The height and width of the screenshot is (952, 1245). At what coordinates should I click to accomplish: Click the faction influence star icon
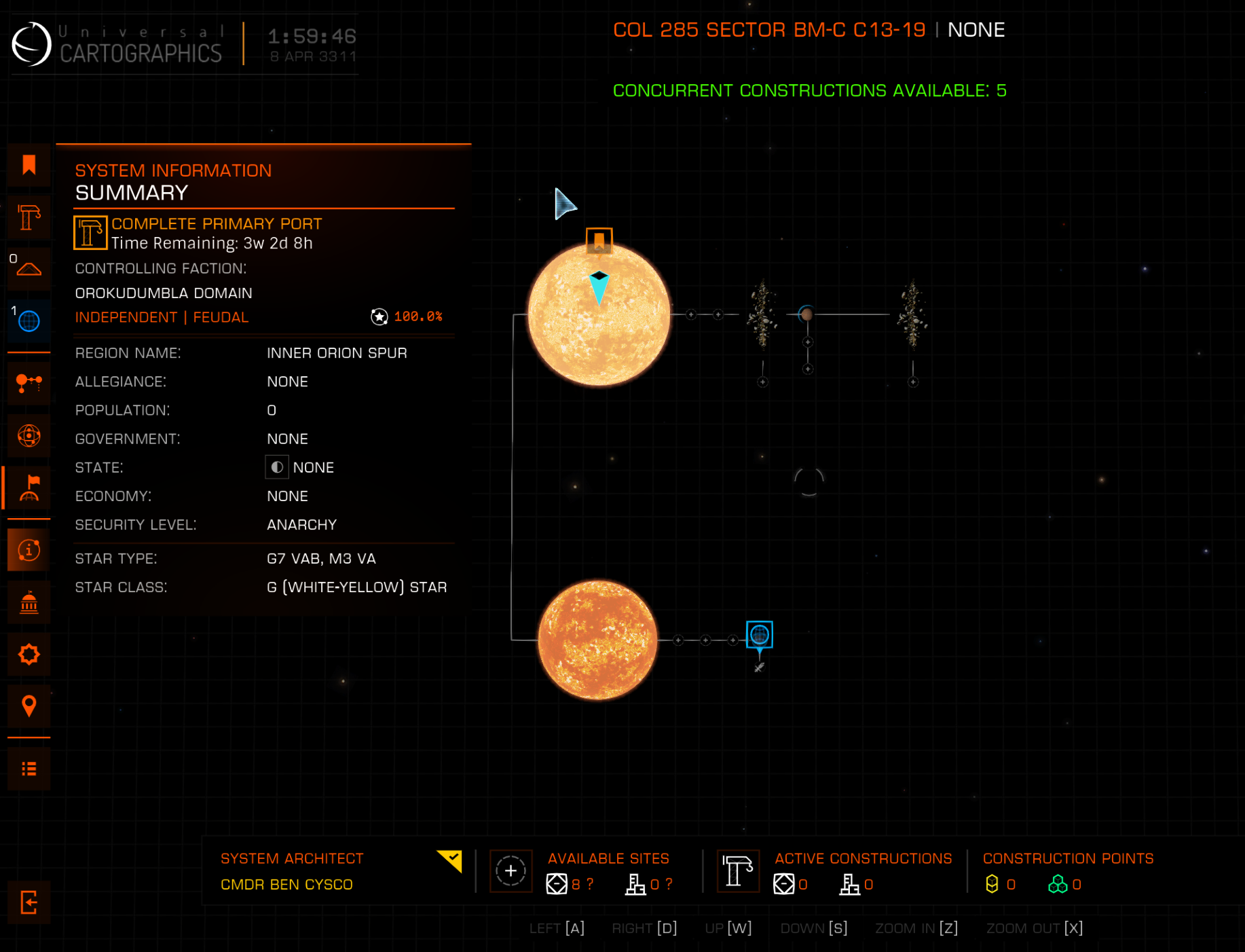[x=379, y=316]
